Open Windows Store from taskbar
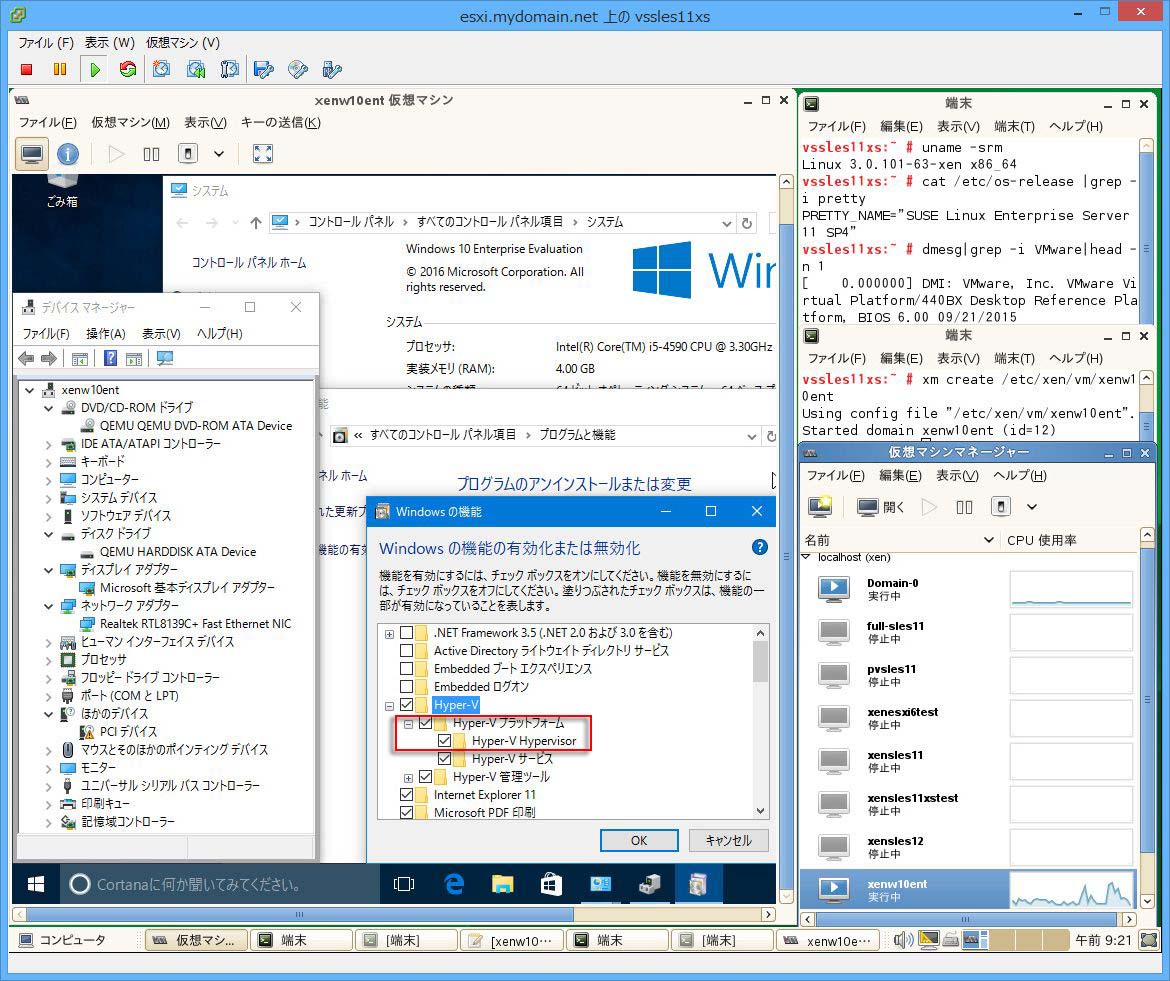This screenshot has height=981, width=1170. (551, 884)
